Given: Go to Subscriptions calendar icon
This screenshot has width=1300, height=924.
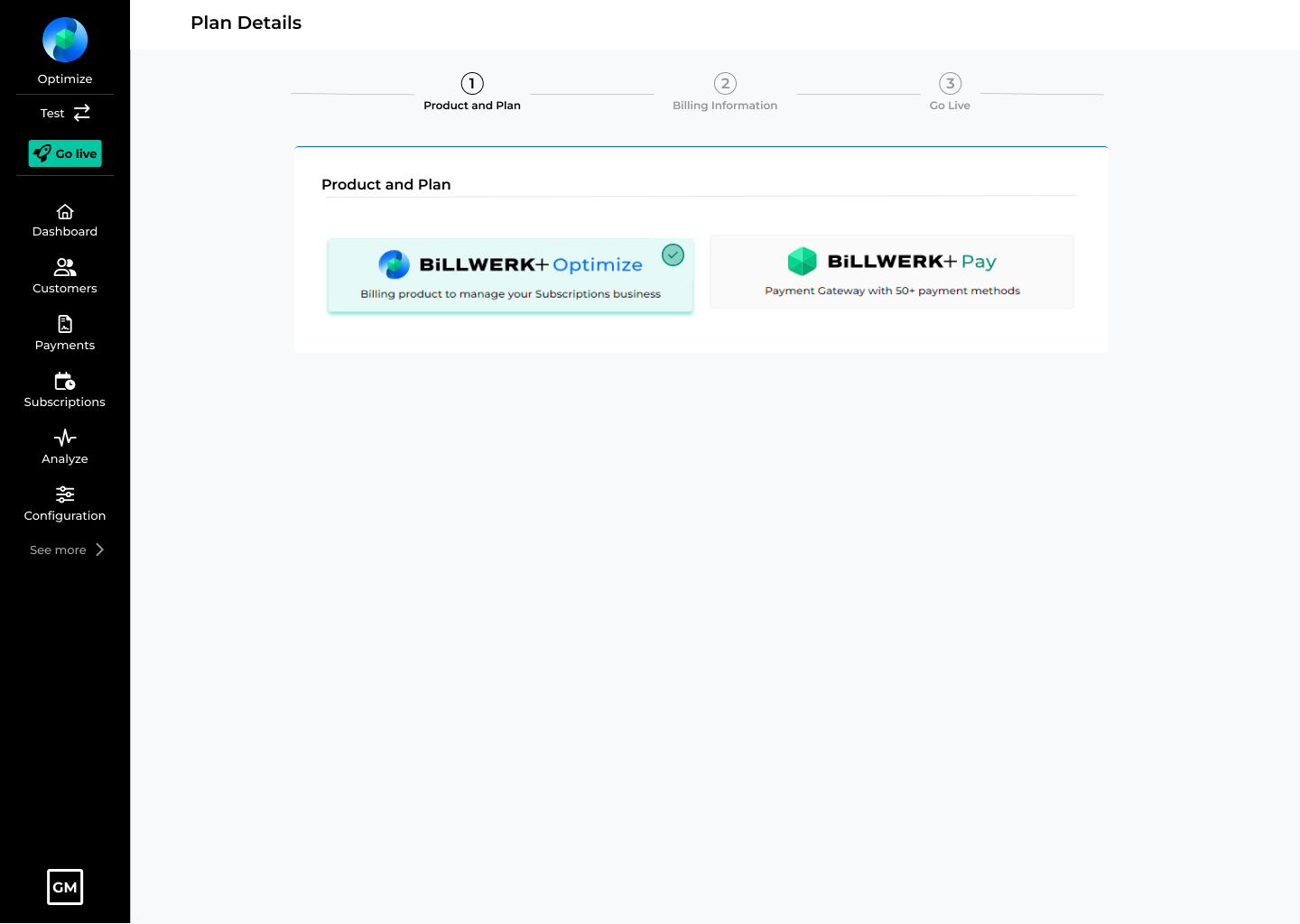Looking at the screenshot, I should (x=65, y=381).
